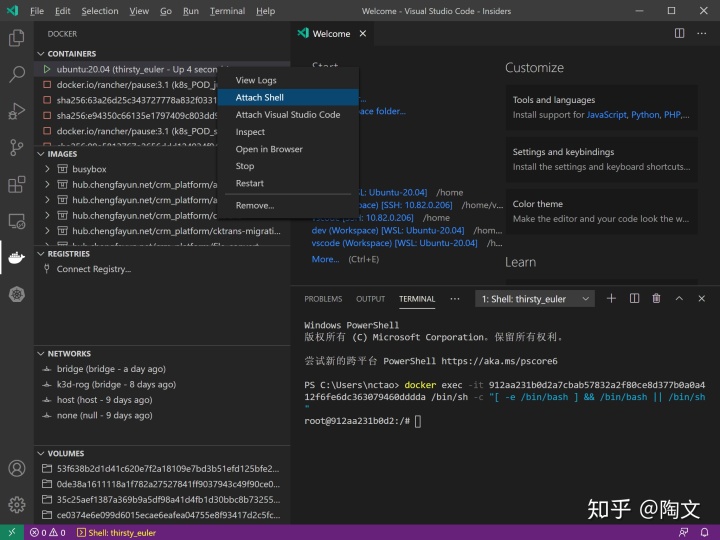Expand the busybox image node
Viewport: 720px width, 540px height.
click(x=47, y=169)
